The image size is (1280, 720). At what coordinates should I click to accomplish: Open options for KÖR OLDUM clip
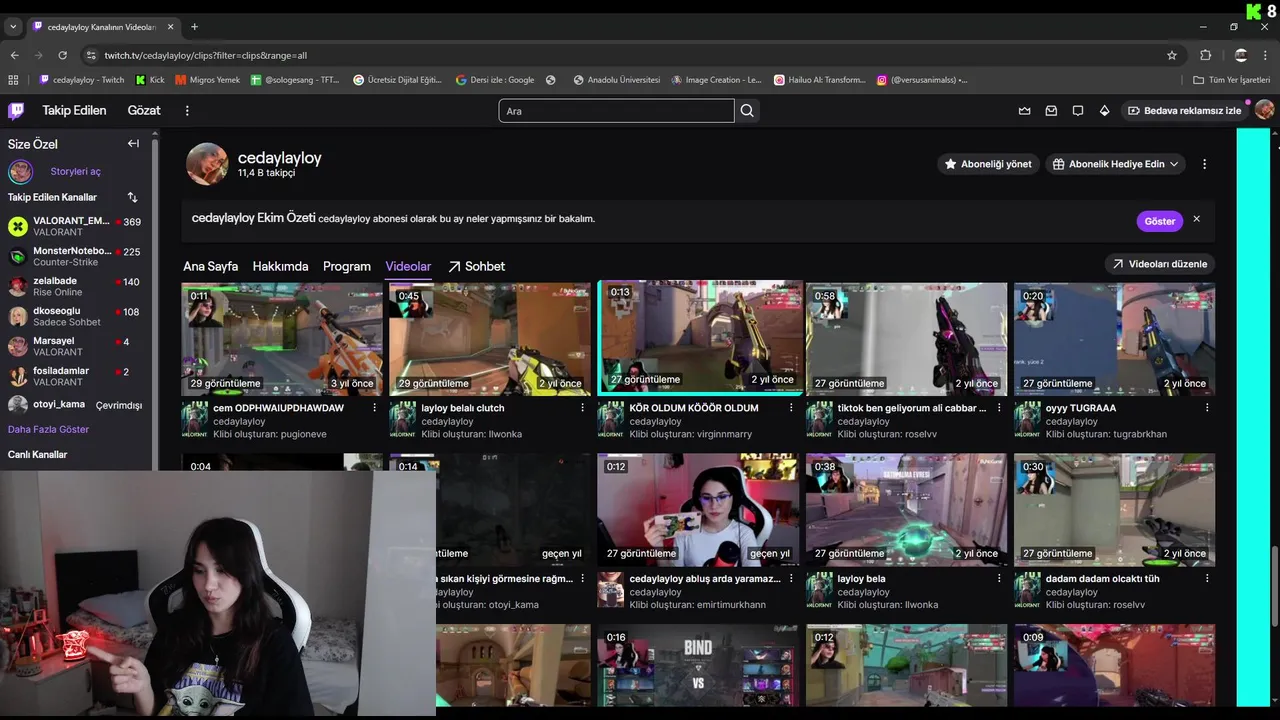tap(791, 408)
